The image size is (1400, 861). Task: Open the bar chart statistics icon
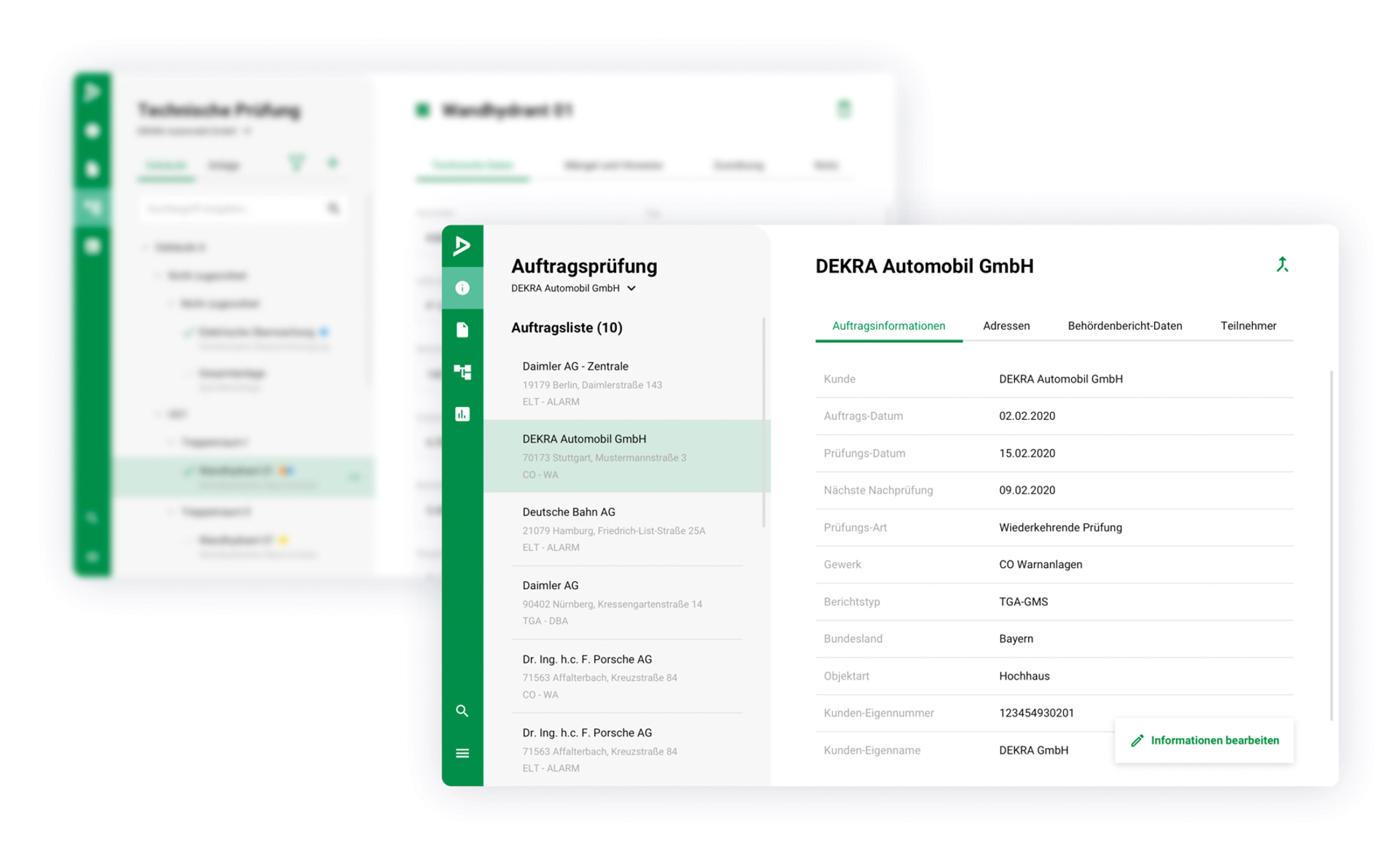click(462, 414)
